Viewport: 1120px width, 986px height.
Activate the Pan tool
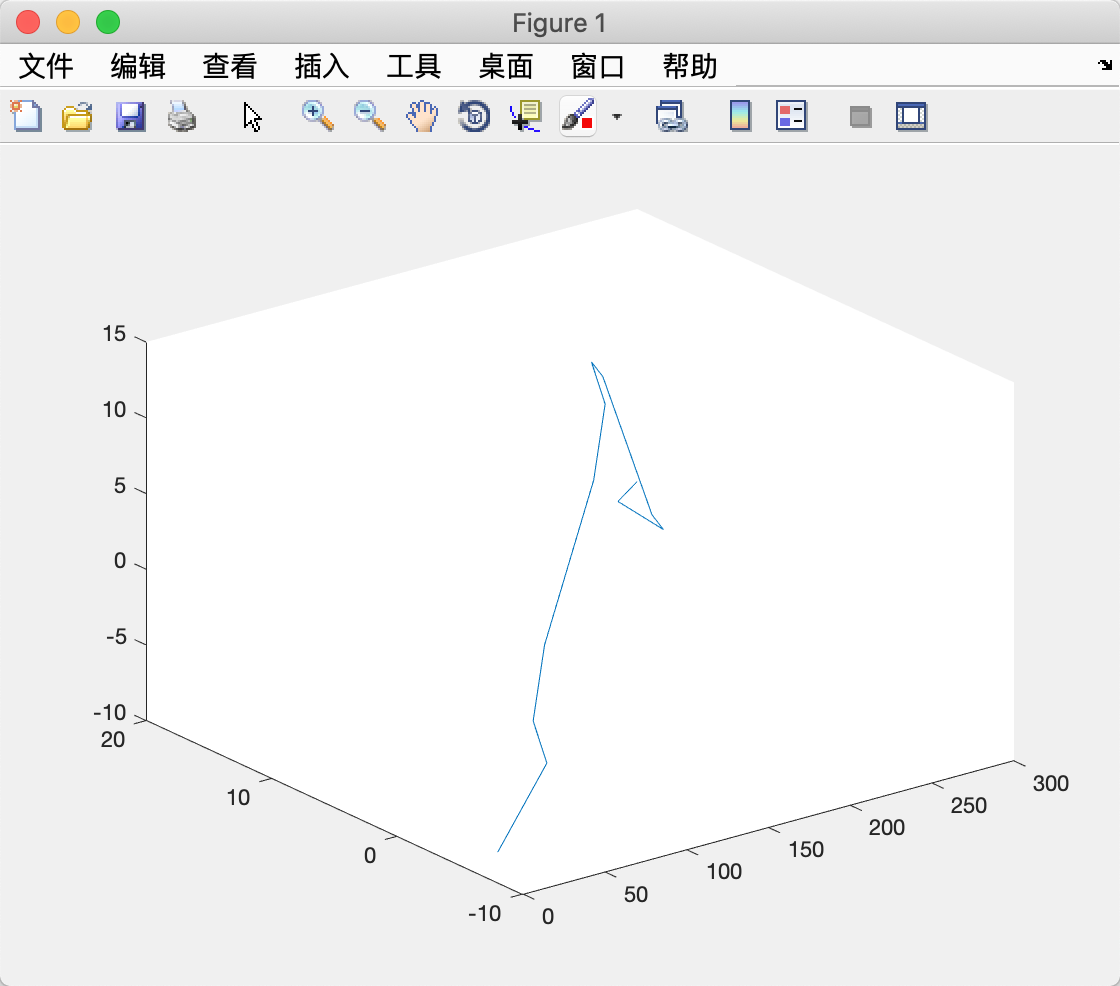click(x=421, y=116)
